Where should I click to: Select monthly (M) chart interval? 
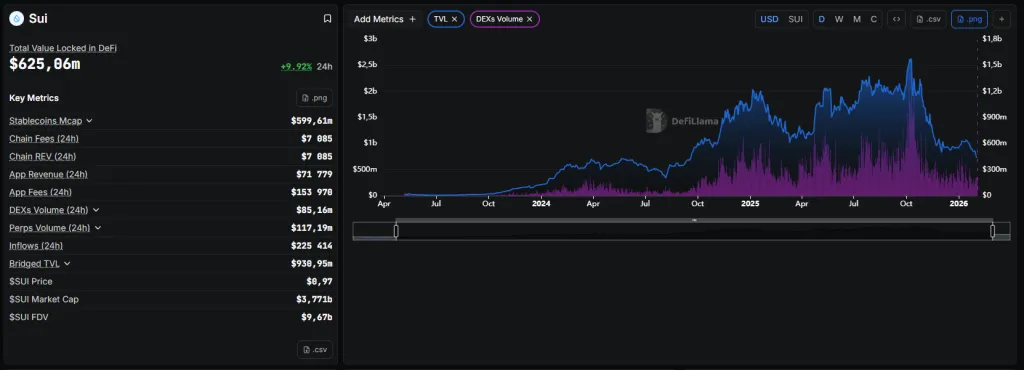(x=857, y=19)
